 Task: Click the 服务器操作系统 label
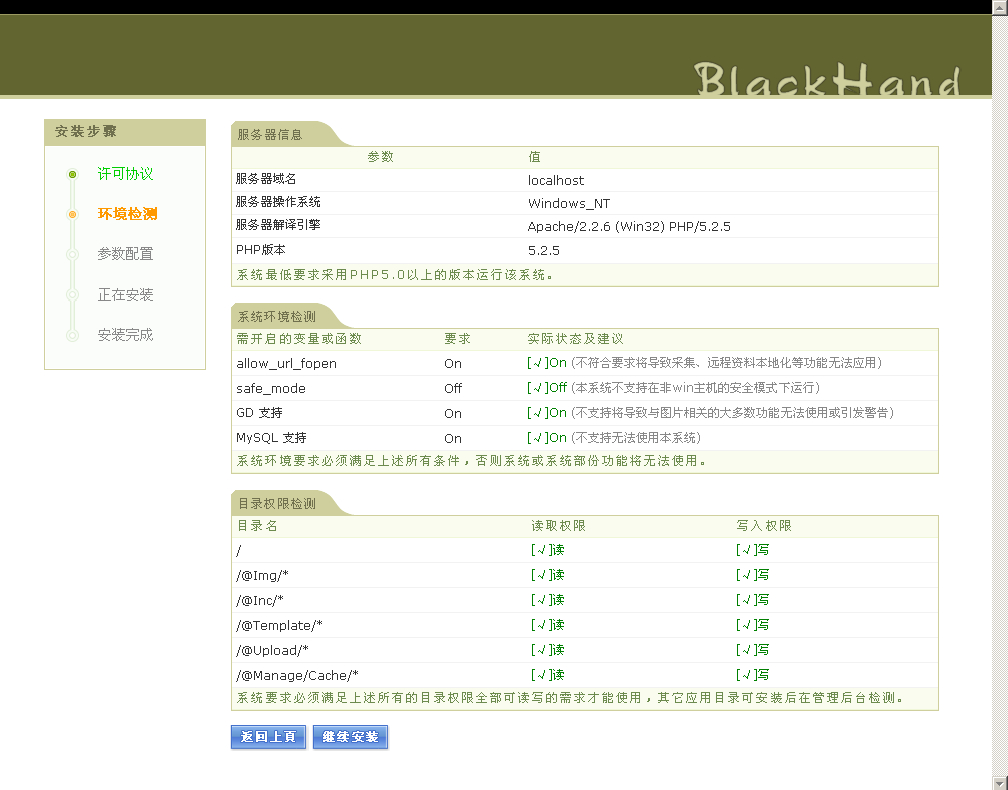coord(278,202)
